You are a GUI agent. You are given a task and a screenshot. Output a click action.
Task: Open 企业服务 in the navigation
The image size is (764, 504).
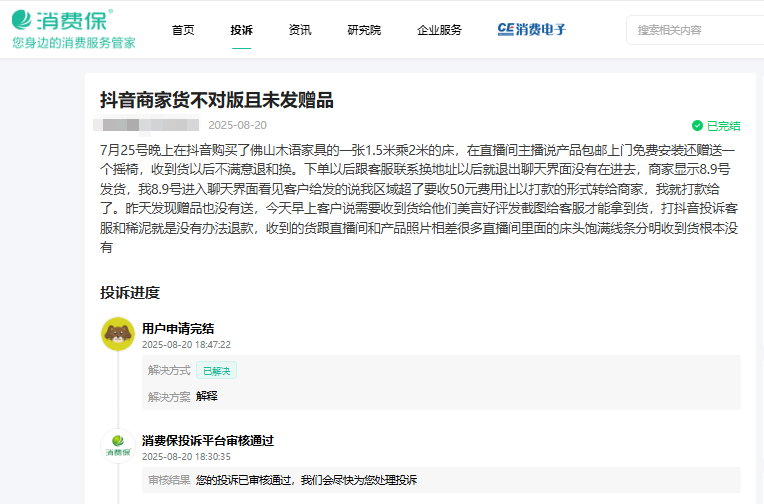coord(439,30)
